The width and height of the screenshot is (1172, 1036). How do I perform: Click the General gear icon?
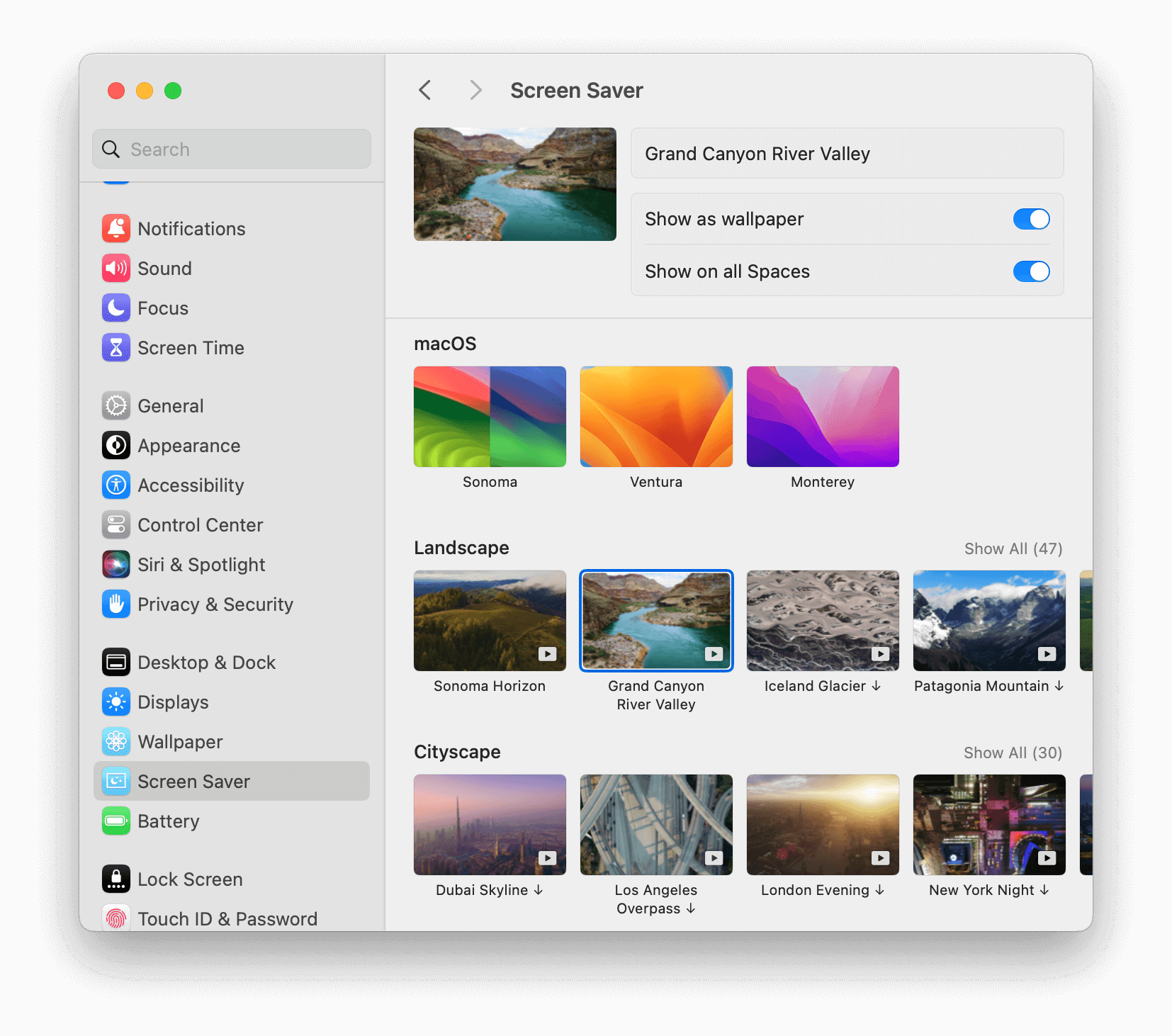click(116, 405)
